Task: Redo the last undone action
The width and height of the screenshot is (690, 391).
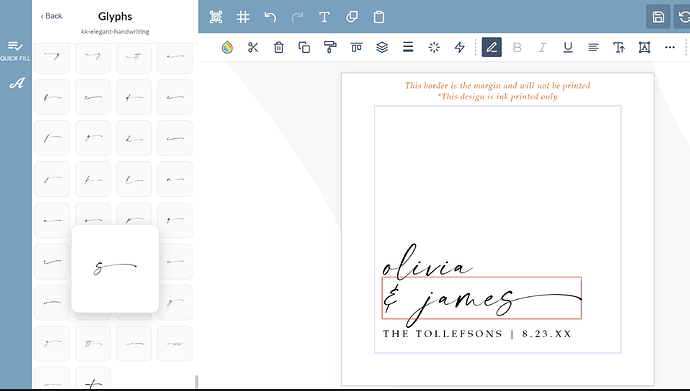Action: [x=297, y=17]
